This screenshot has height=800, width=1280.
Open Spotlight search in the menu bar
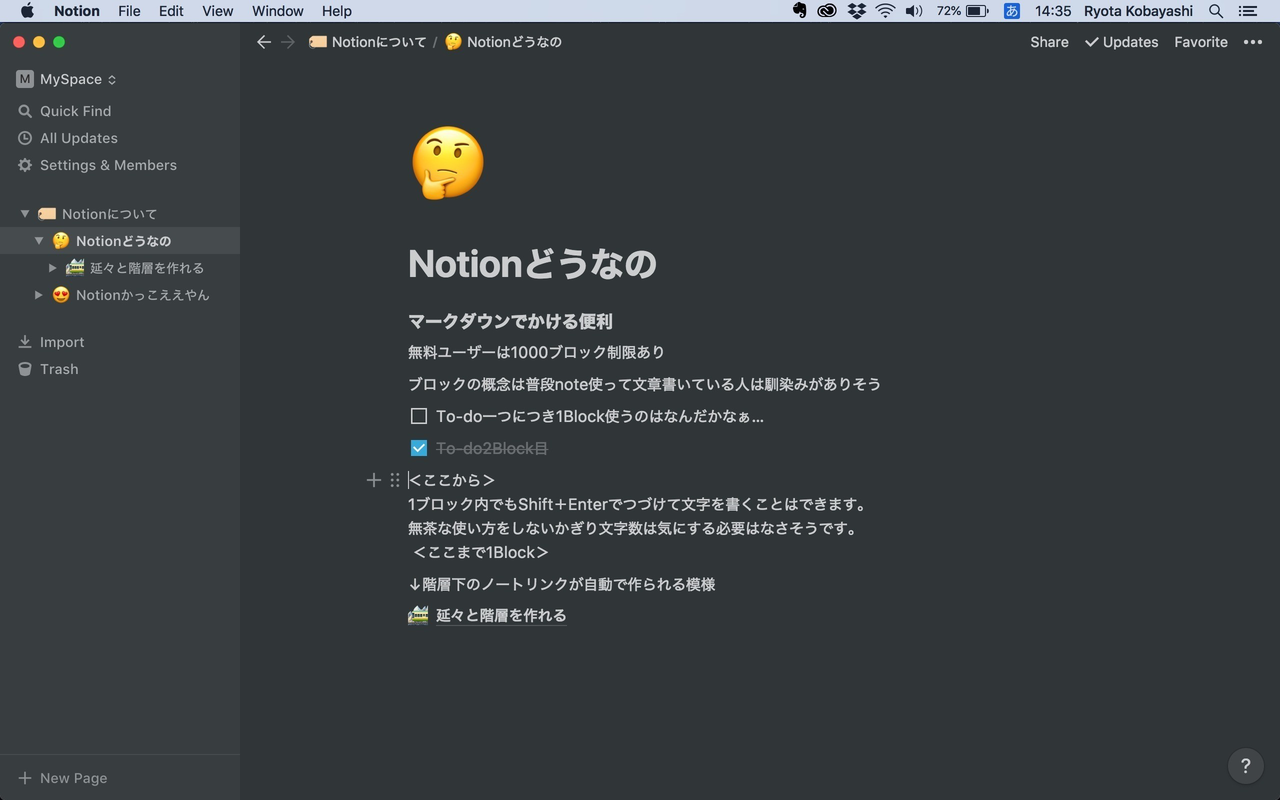coord(1216,11)
